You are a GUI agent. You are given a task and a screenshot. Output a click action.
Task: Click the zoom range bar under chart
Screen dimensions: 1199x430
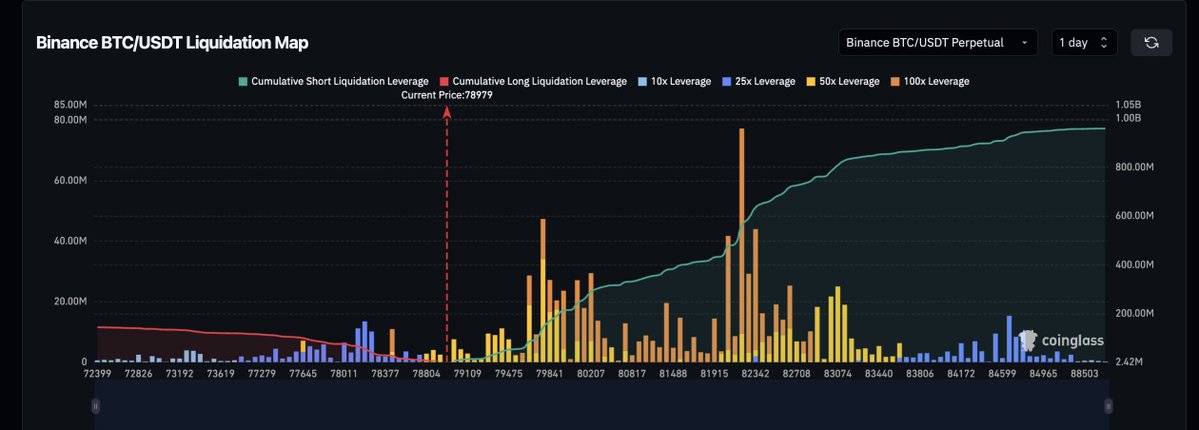point(602,406)
